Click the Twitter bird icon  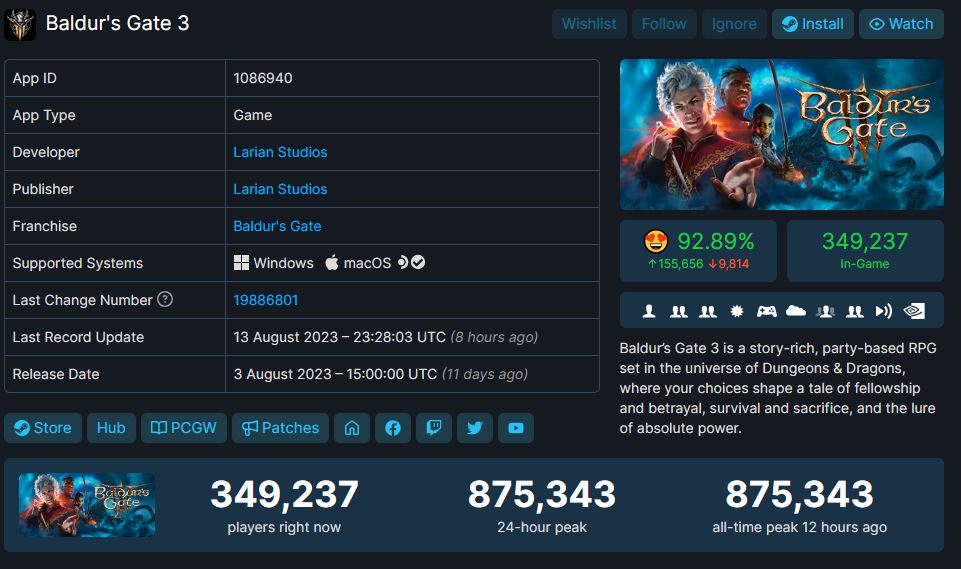[475, 428]
